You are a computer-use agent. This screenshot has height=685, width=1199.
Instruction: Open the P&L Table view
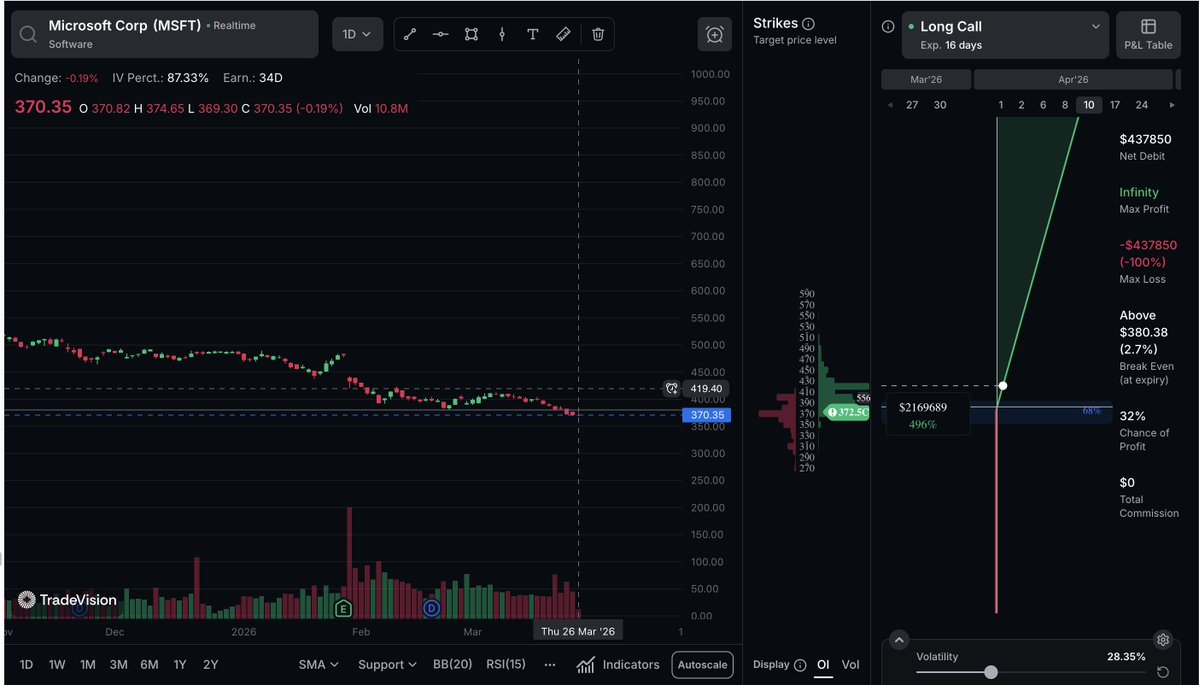[1148, 35]
